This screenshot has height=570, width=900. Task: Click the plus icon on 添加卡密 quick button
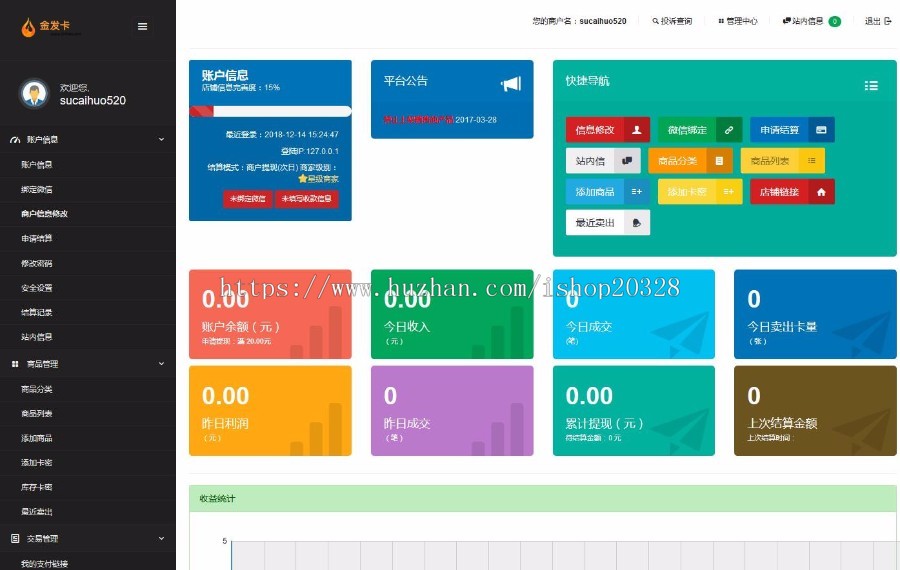click(x=729, y=192)
